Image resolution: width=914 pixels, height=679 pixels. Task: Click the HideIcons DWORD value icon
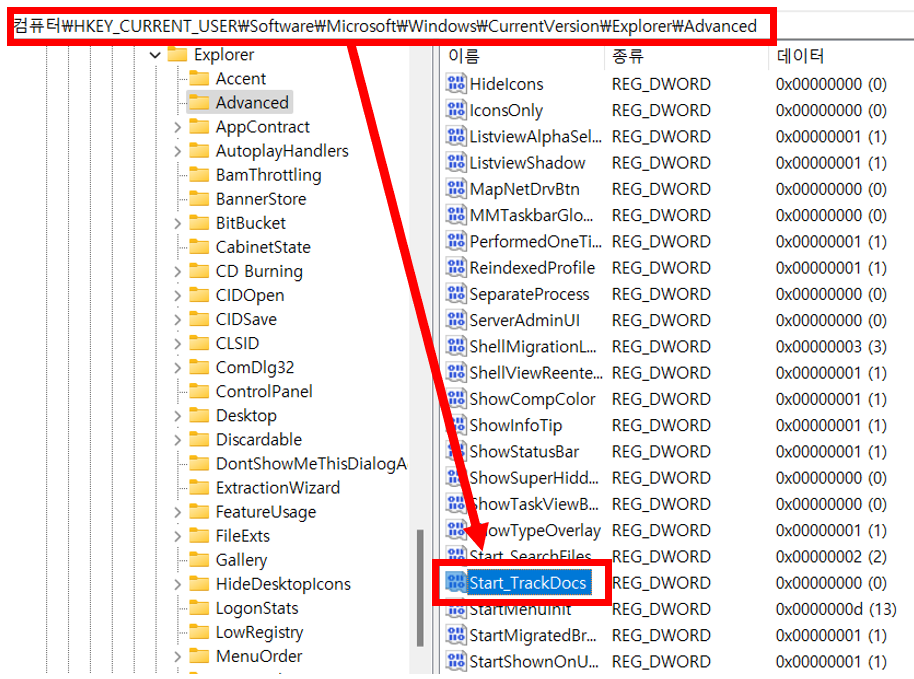(456, 84)
